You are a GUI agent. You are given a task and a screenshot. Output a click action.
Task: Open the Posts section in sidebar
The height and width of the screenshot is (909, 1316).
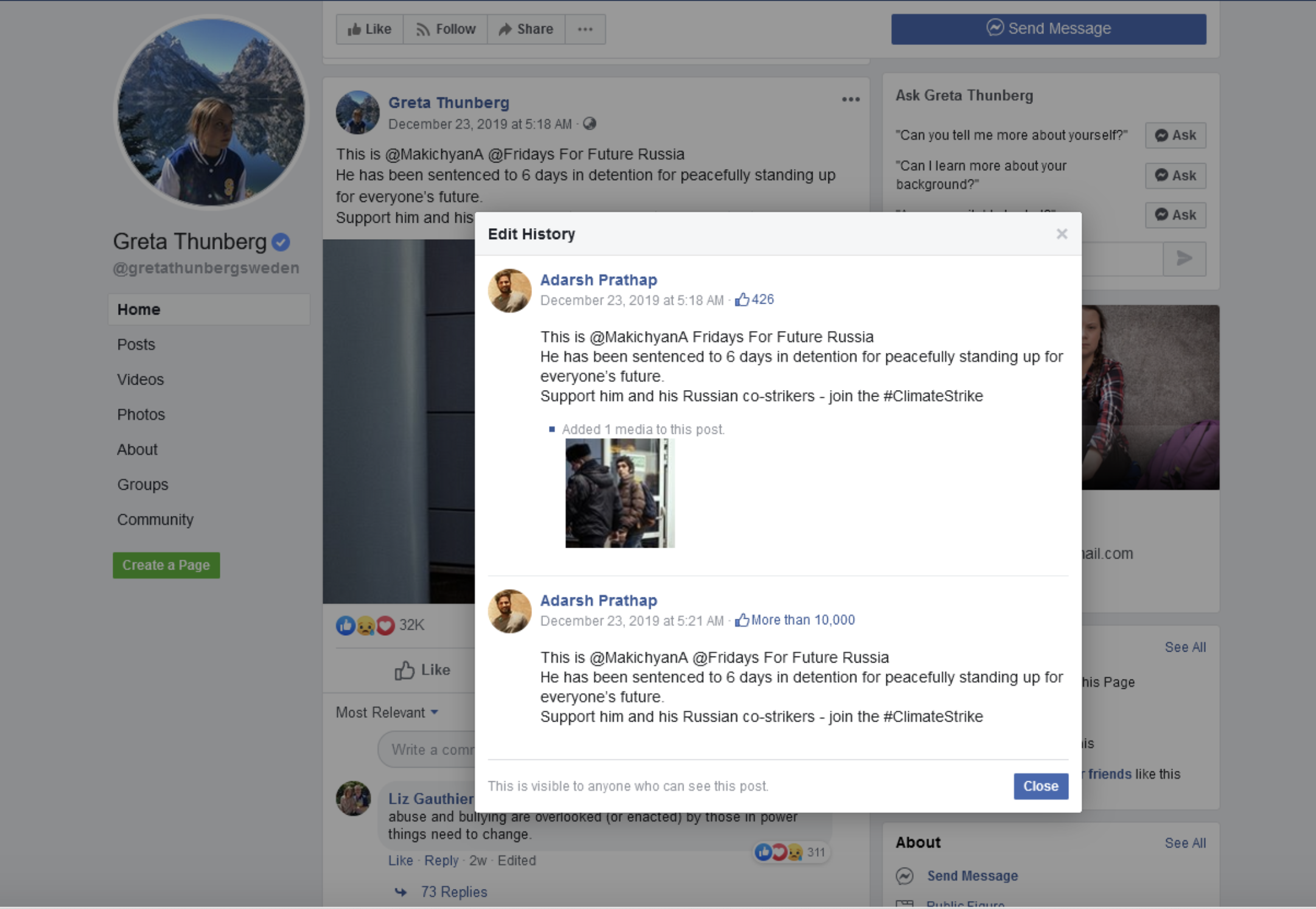(x=136, y=344)
